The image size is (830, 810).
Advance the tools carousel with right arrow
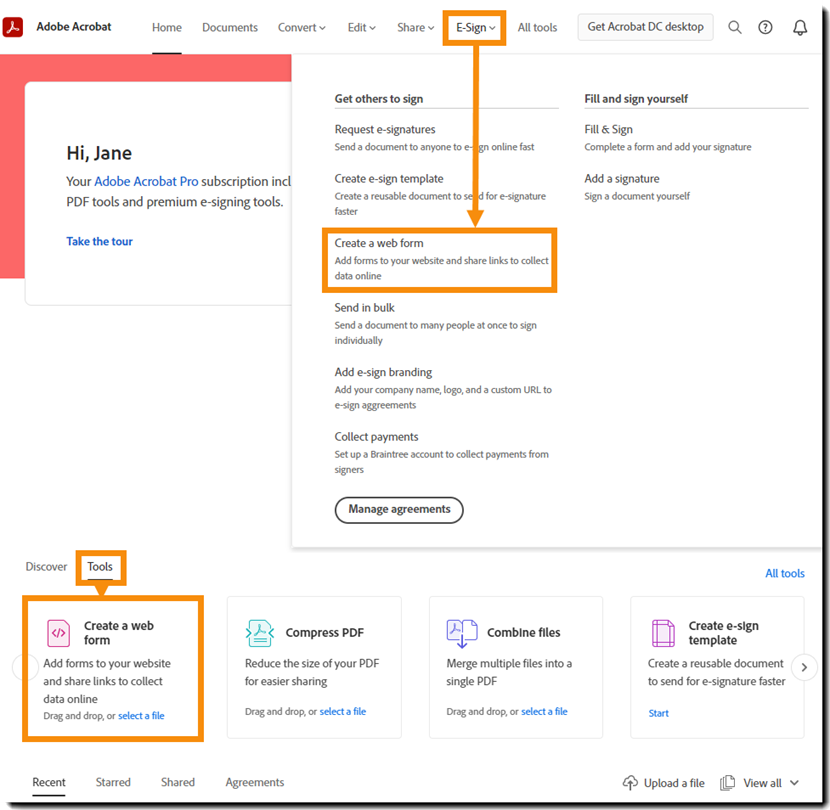click(804, 667)
